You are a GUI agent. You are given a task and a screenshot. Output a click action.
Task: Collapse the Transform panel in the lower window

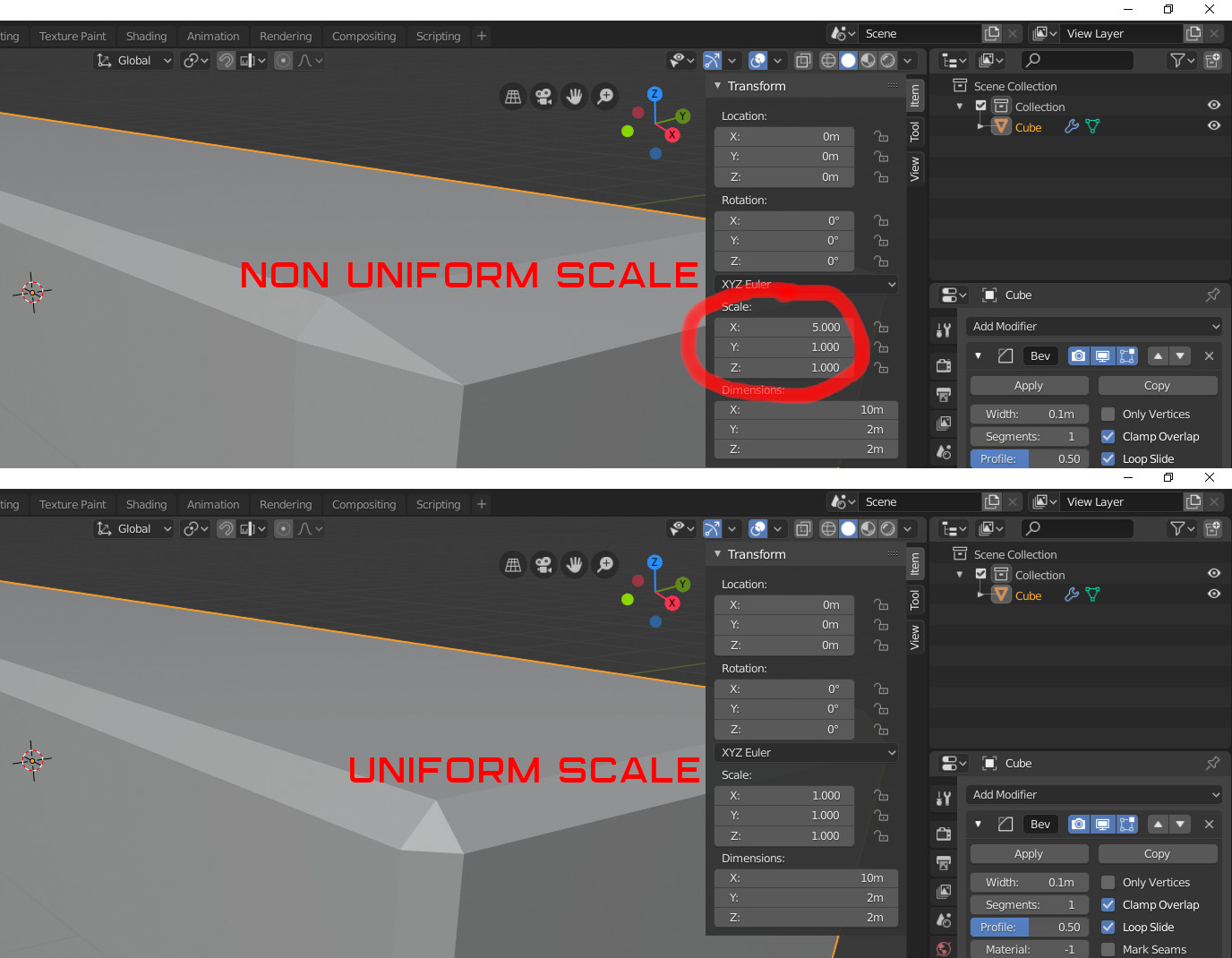click(x=718, y=554)
